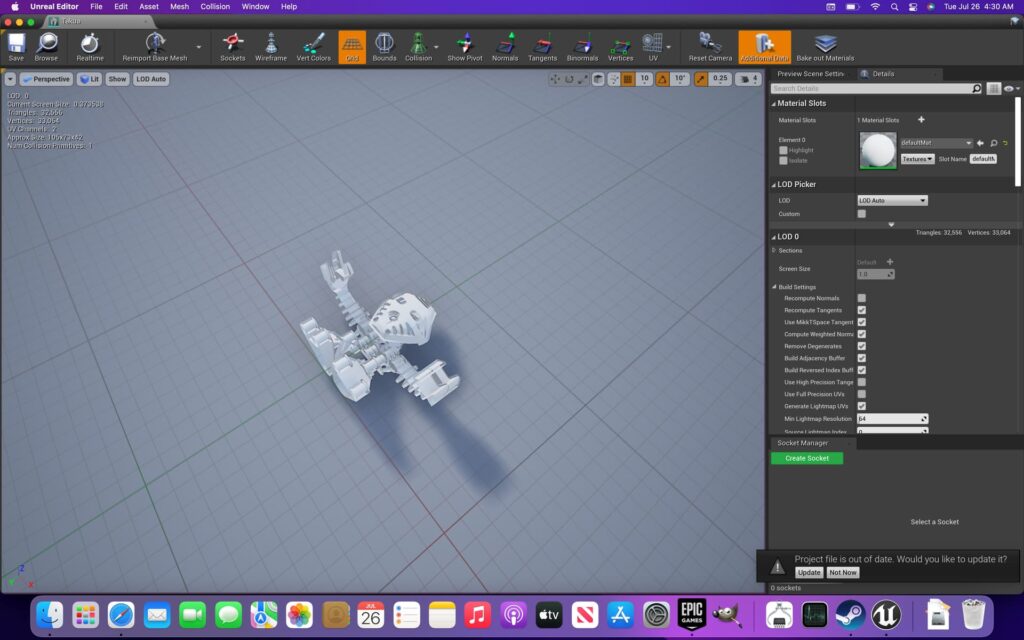
Task: Show mesh Normals via toolbar icon
Action: tap(505, 45)
